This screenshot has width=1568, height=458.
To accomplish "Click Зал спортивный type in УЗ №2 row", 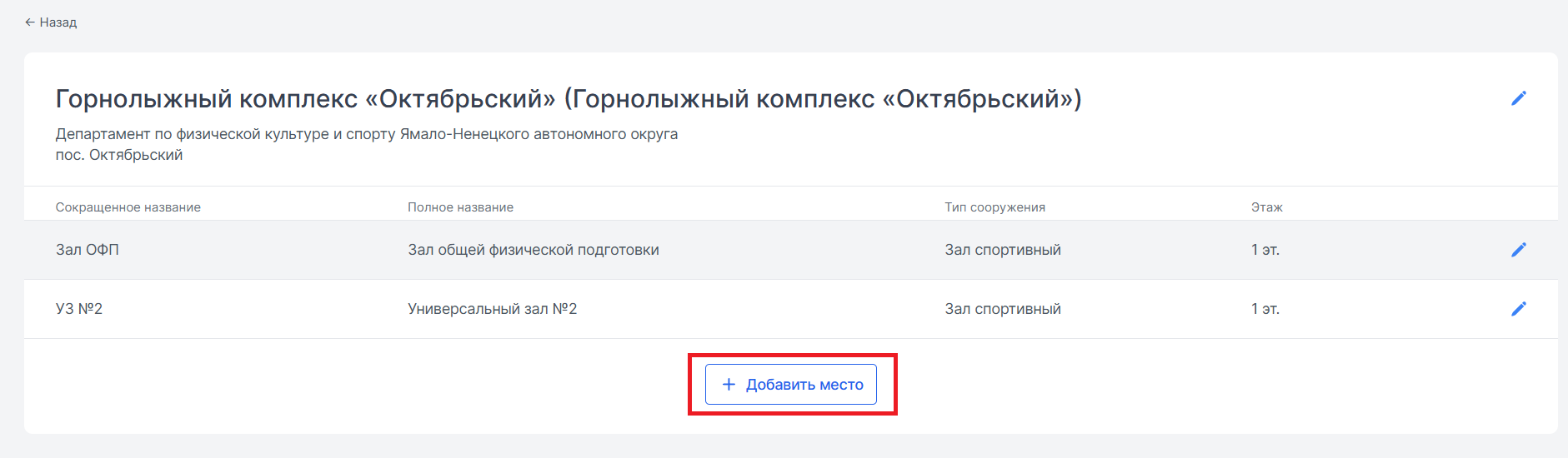I will [1003, 309].
